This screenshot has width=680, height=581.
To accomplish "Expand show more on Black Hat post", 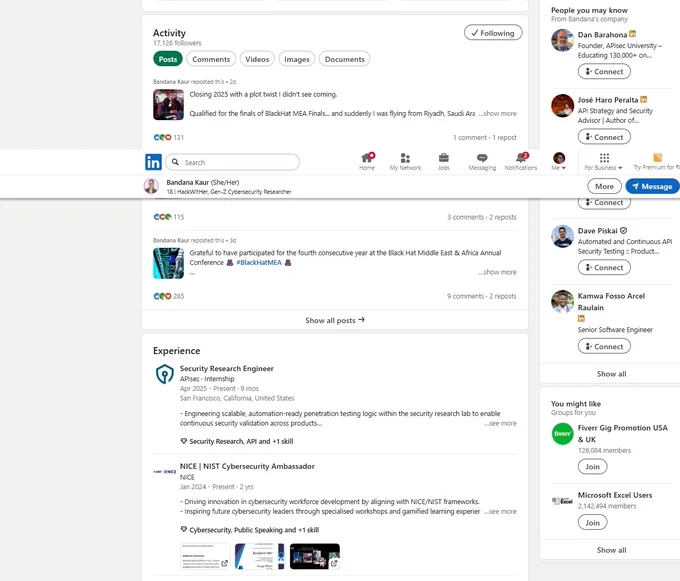I will coord(498,272).
